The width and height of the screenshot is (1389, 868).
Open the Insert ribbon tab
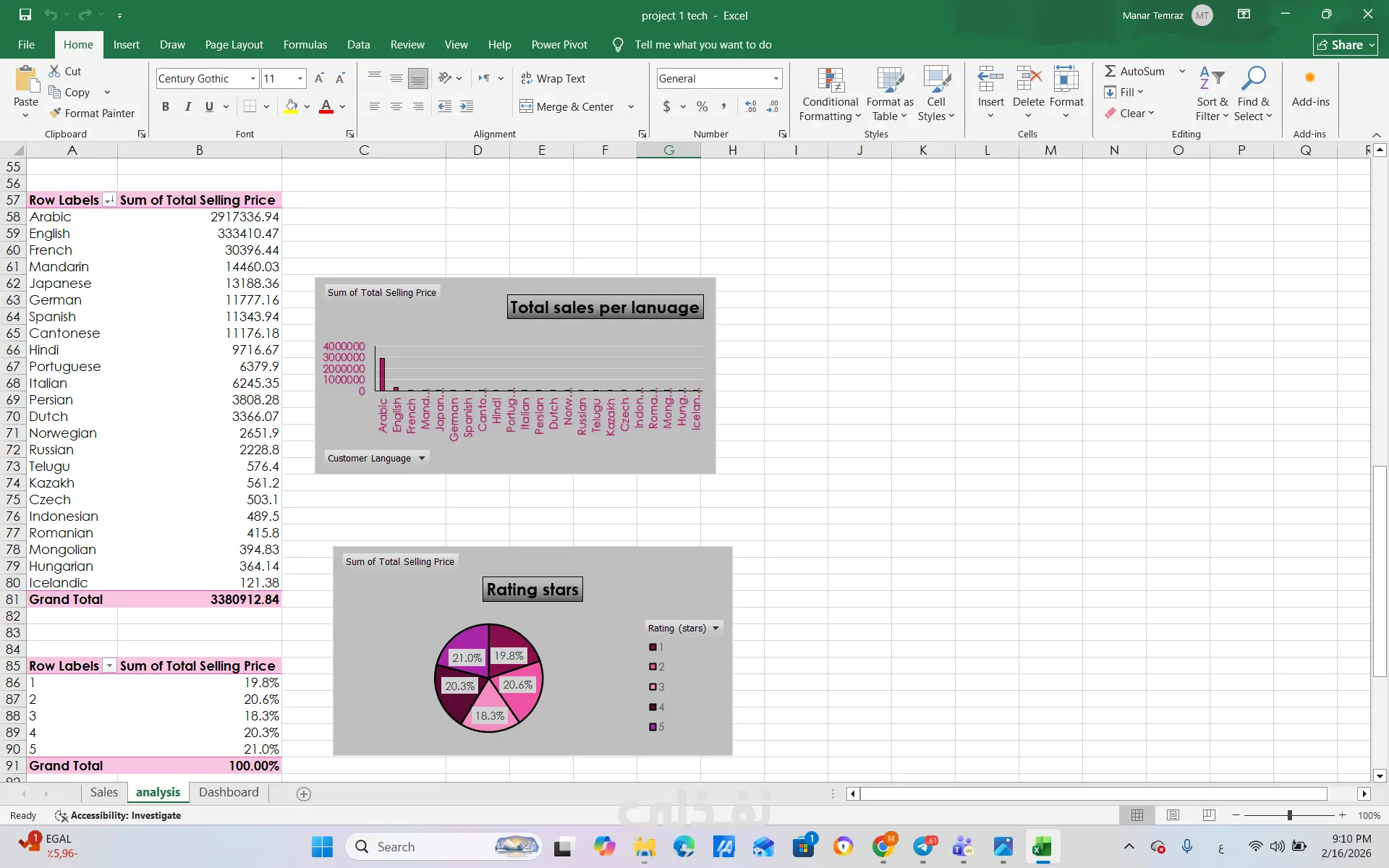[126, 45]
